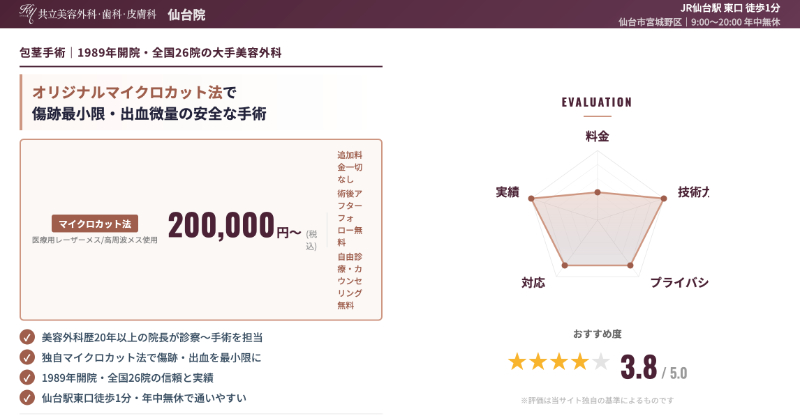The height and width of the screenshot is (418, 800).
Task: Click the 料金 data point on radar chart
Action: click(x=597, y=192)
